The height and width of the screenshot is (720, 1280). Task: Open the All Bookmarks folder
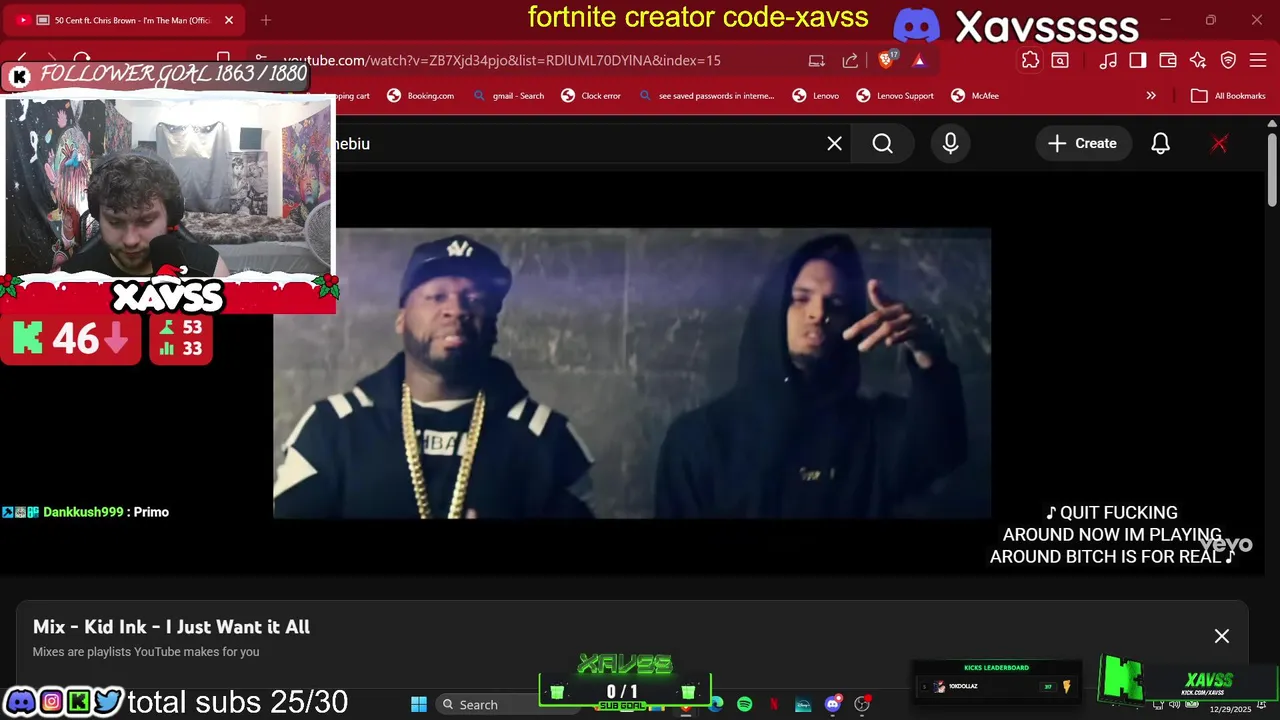point(1228,96)
